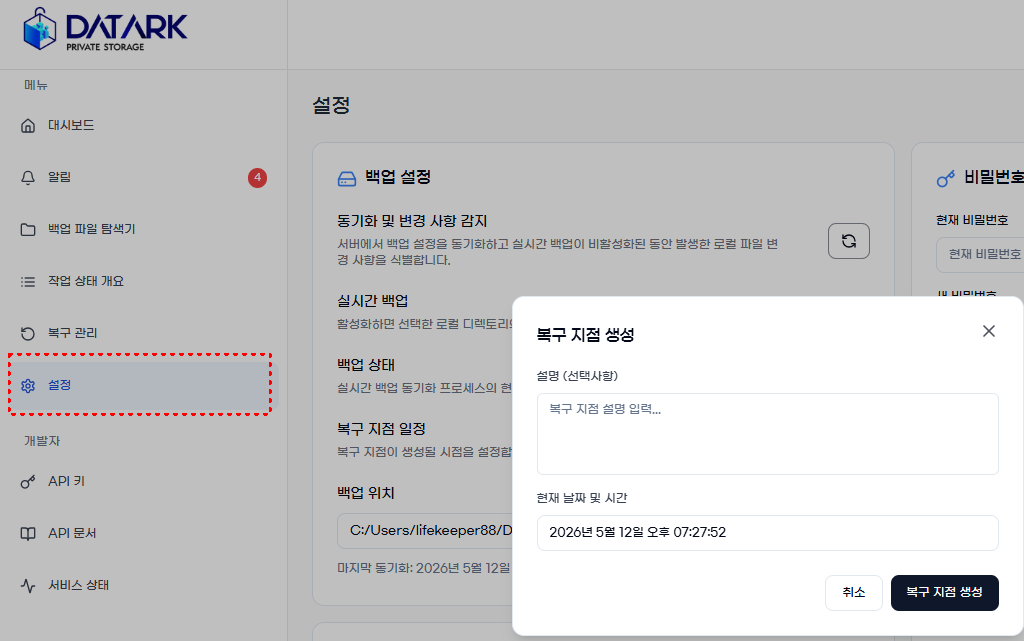
Task: Click the 복구 관리 restore icon
Action: click(27, 334)
